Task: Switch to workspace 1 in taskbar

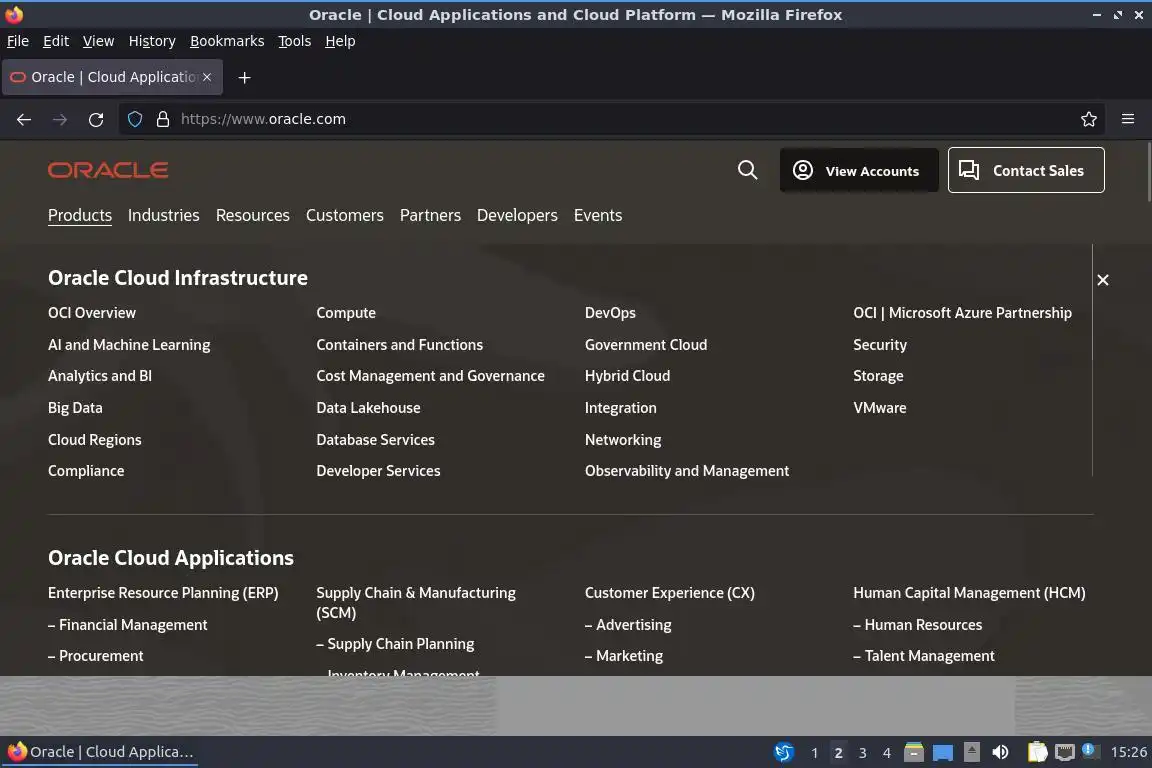Action: click(814, 753)
